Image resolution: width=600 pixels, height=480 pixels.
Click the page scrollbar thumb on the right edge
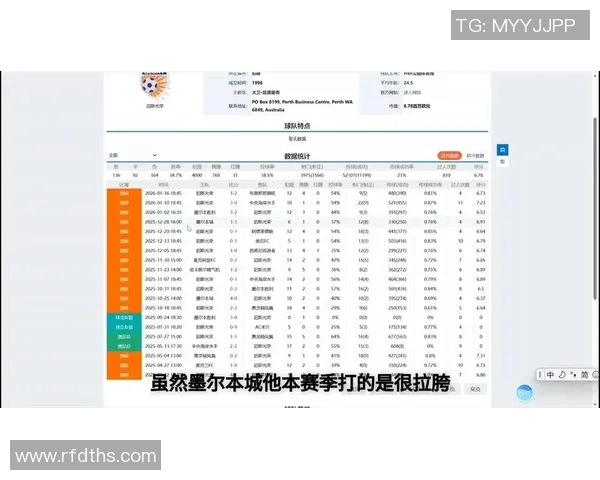point(595,209)
